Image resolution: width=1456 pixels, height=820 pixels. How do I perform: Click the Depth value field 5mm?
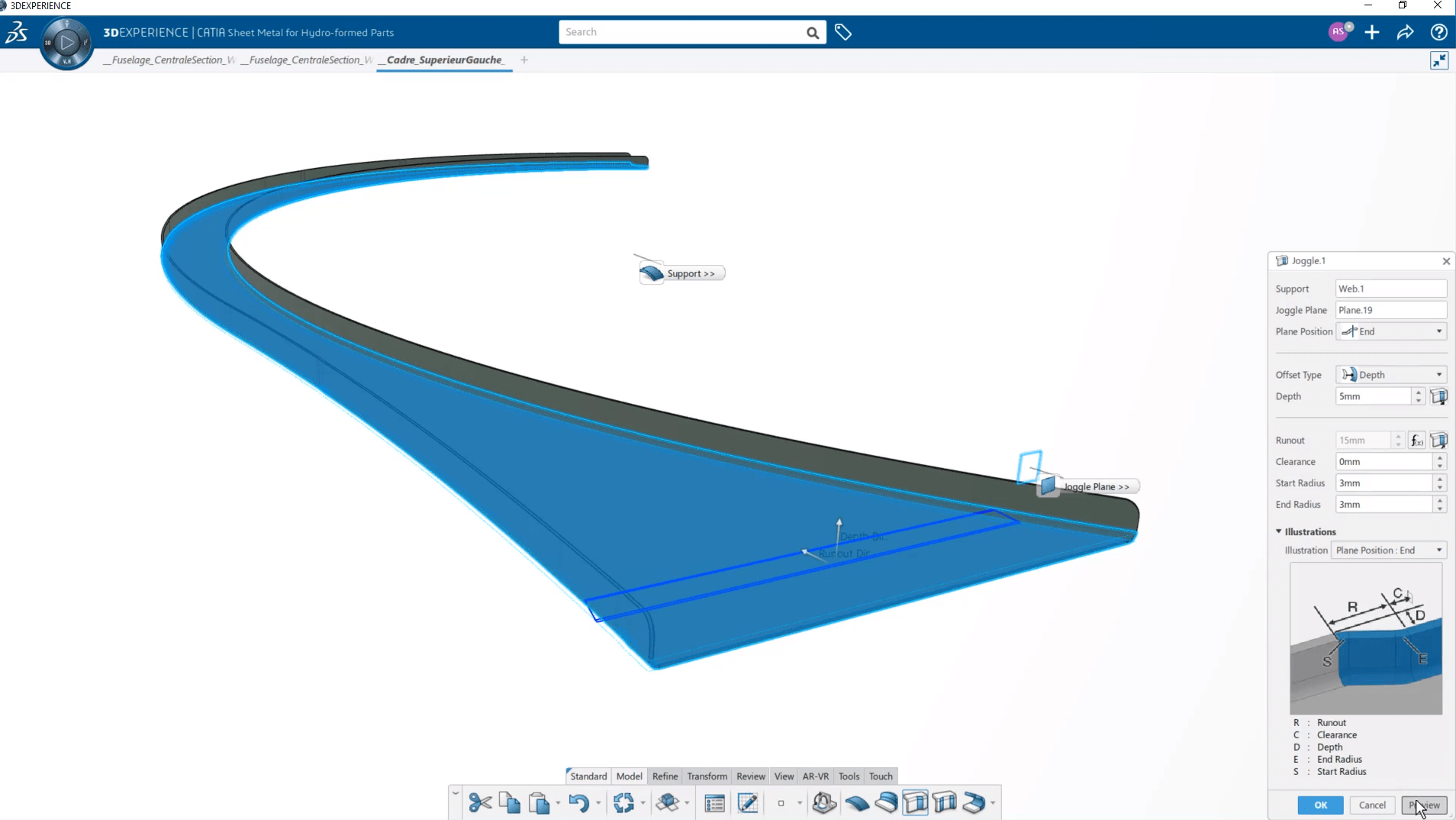point(1374,396)
